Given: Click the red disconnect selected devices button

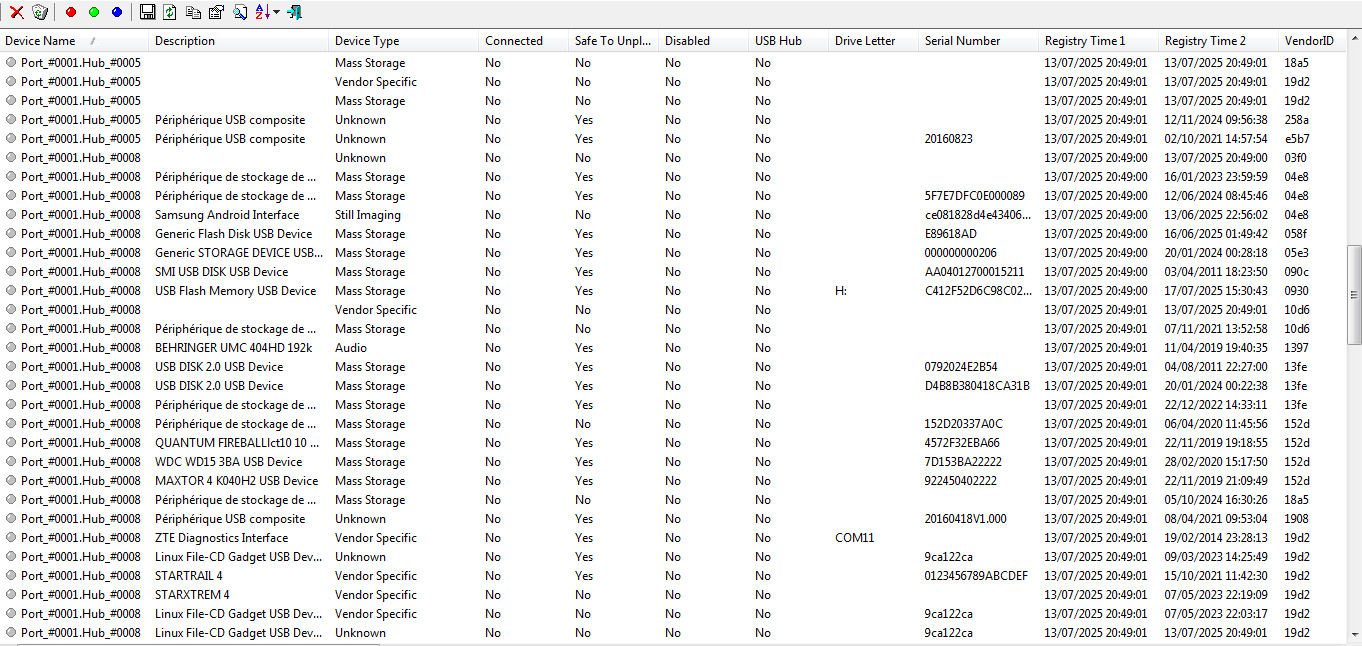Looking at the screenshot, I should (x=70, y=12).
